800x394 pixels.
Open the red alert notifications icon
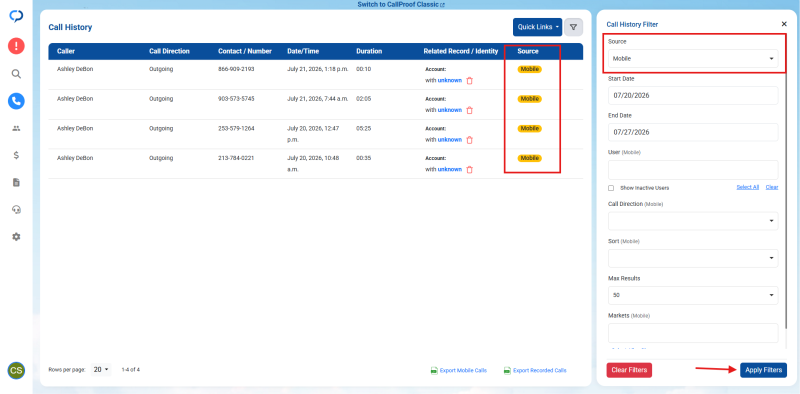pos(16,46)
